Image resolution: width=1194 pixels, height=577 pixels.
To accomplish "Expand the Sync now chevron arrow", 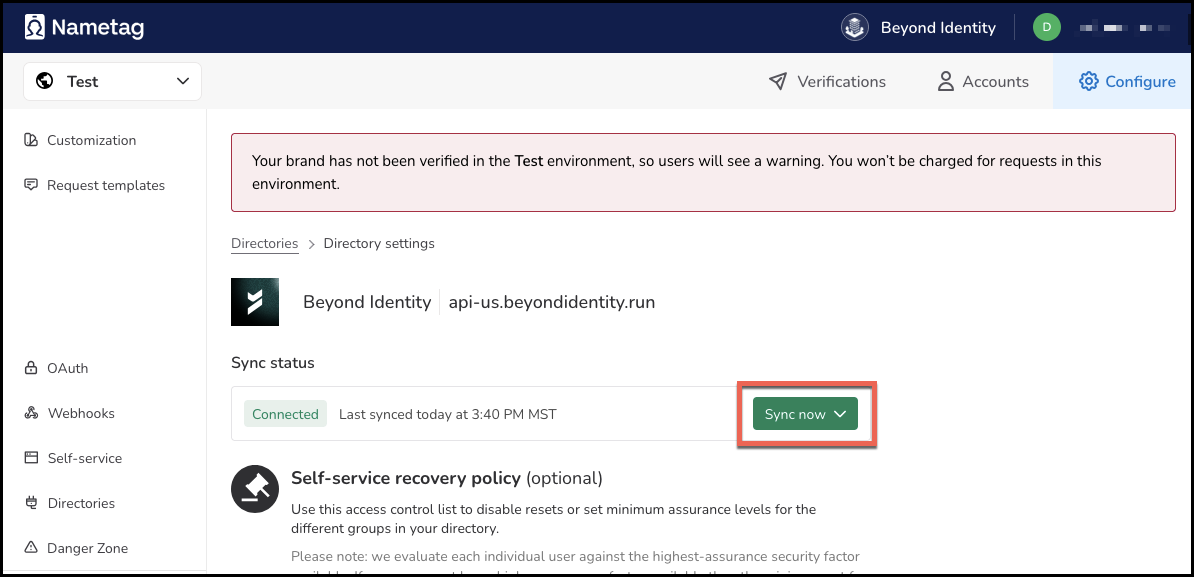I will tap(840, 414).
